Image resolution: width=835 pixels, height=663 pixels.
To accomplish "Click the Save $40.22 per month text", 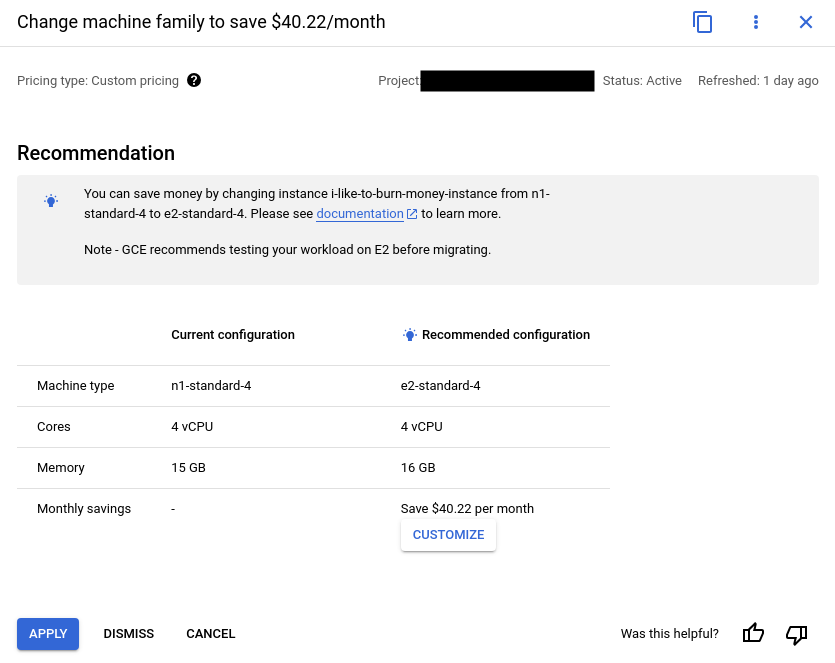I will (x=467, y=508).
